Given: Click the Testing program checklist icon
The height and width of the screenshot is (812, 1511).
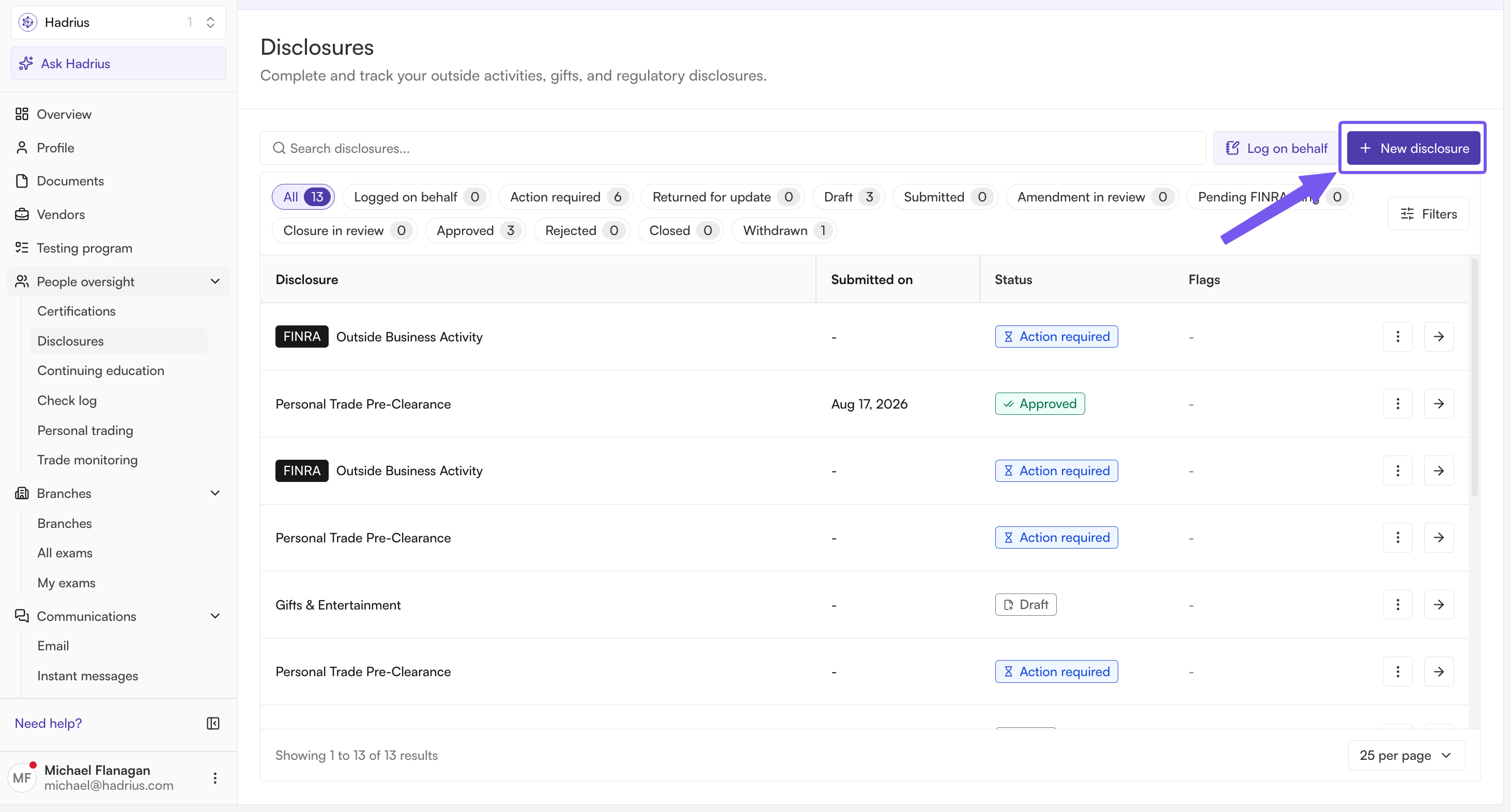Looking at the screenshot, I should (x=22, y=247).
